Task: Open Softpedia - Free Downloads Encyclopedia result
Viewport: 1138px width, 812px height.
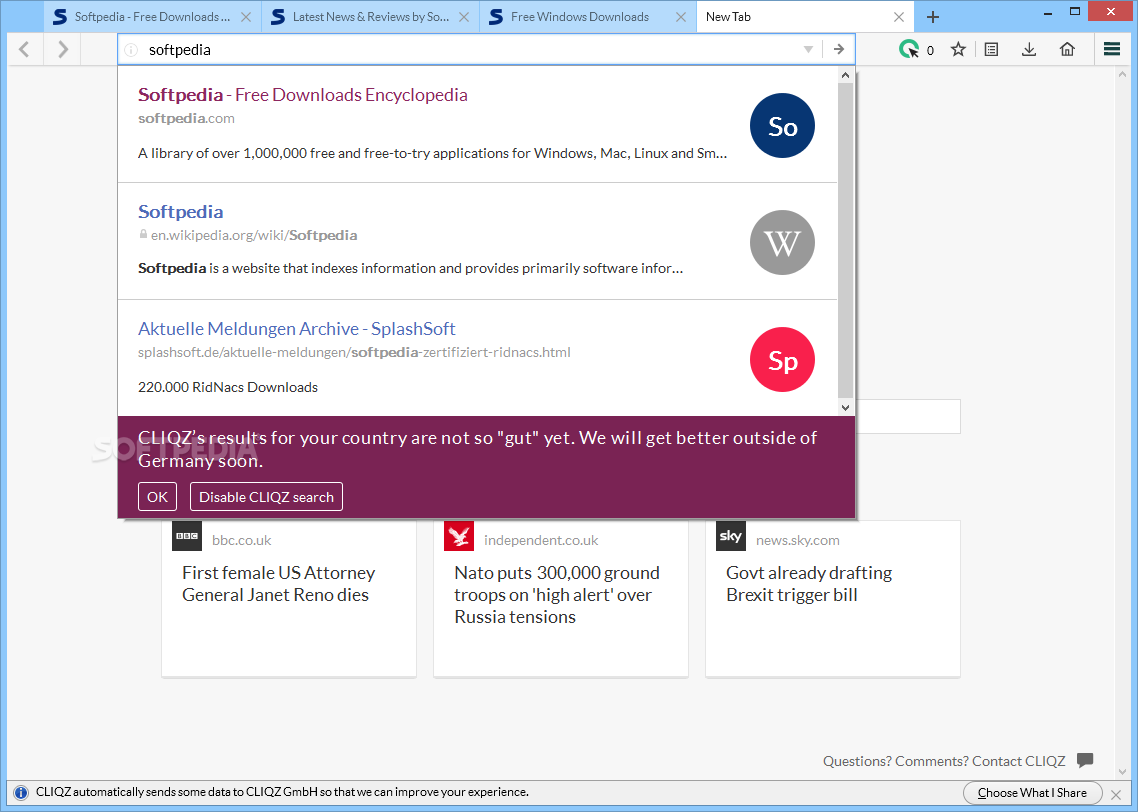Action: (x=303, y=95)
